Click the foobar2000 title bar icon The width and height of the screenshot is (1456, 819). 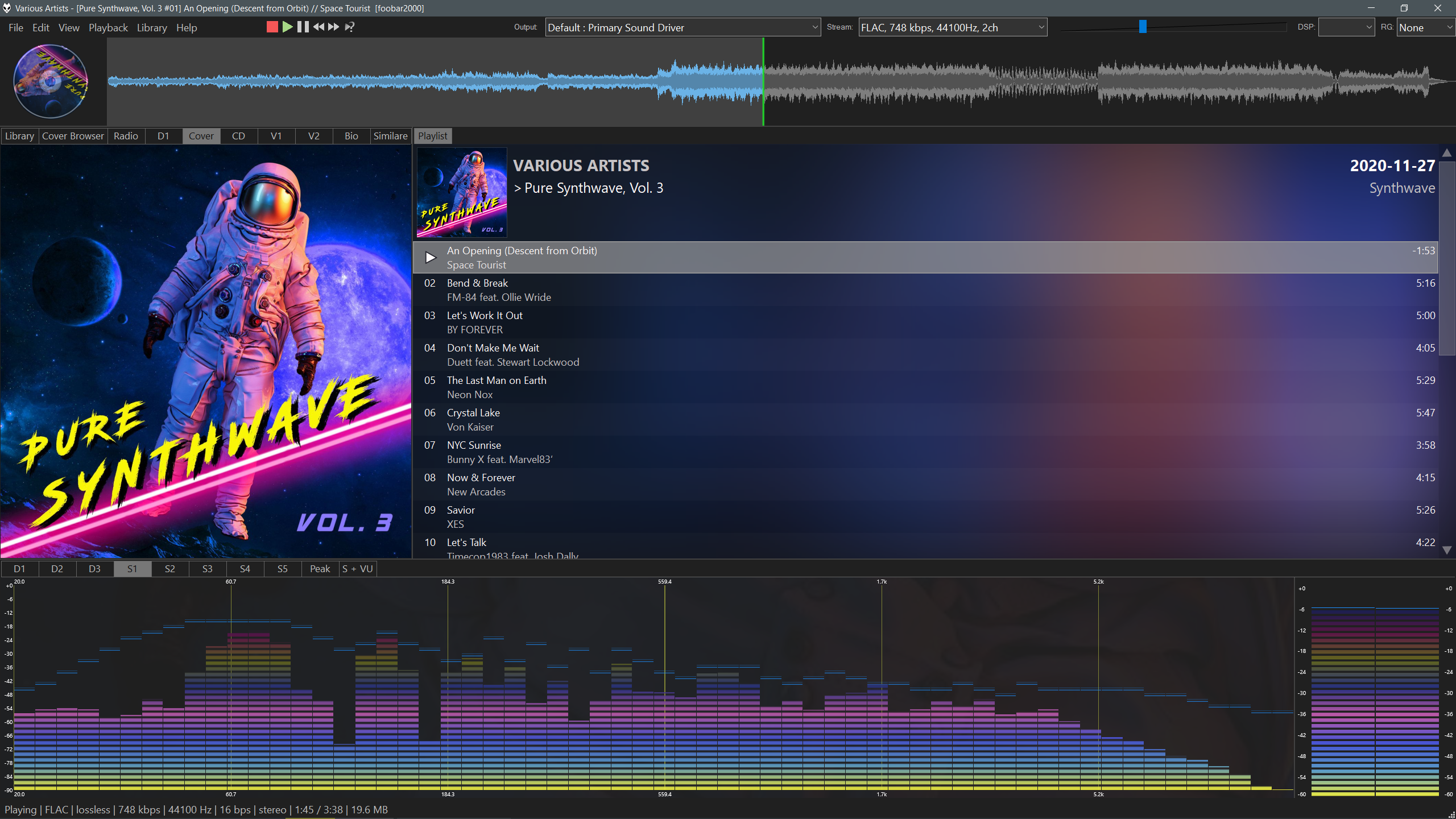click(x=7, y=8)
